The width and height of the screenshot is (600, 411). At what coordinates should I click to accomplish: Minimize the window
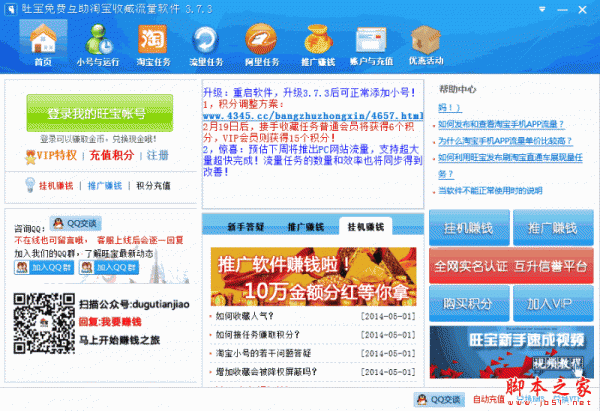562,10
